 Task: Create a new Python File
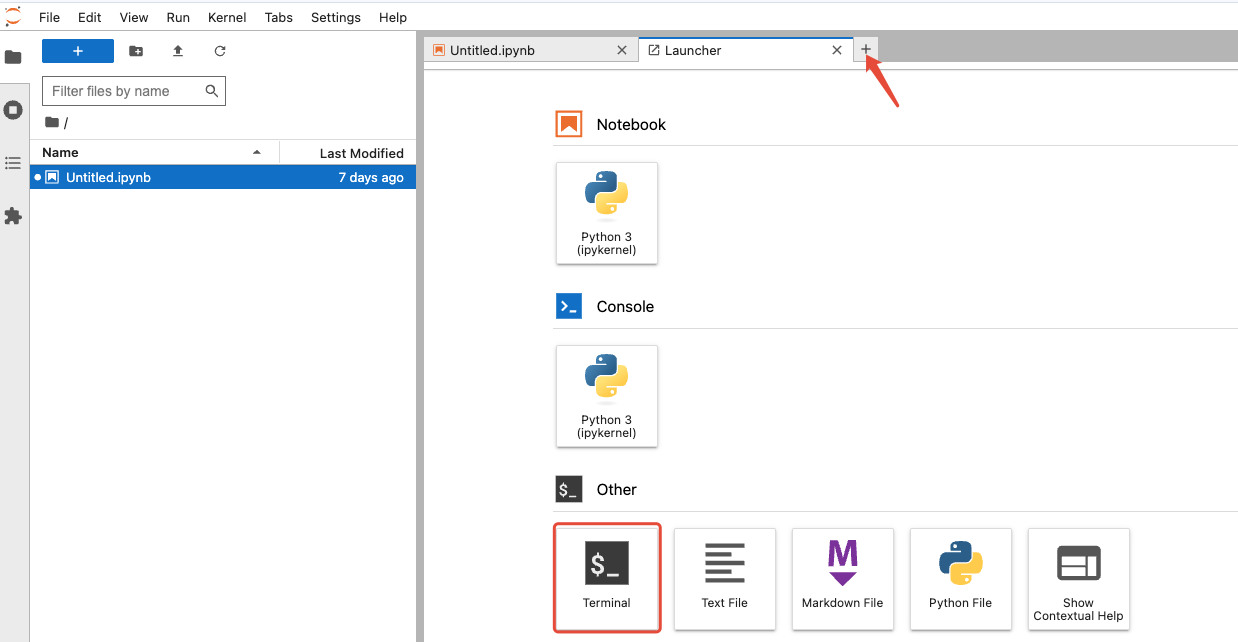961,579
